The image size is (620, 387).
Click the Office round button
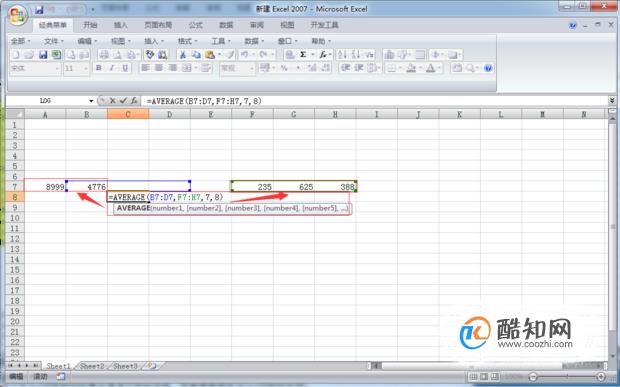point(17,15)
